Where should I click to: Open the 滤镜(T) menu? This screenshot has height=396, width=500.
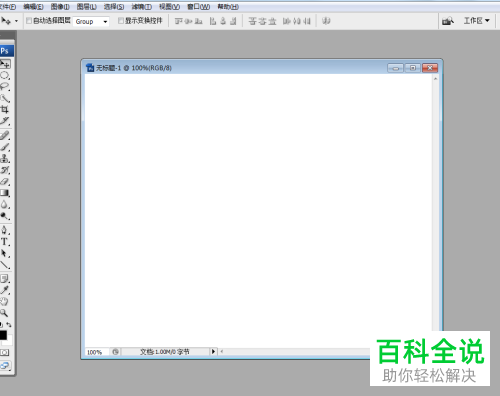click(x=142, y=7)
